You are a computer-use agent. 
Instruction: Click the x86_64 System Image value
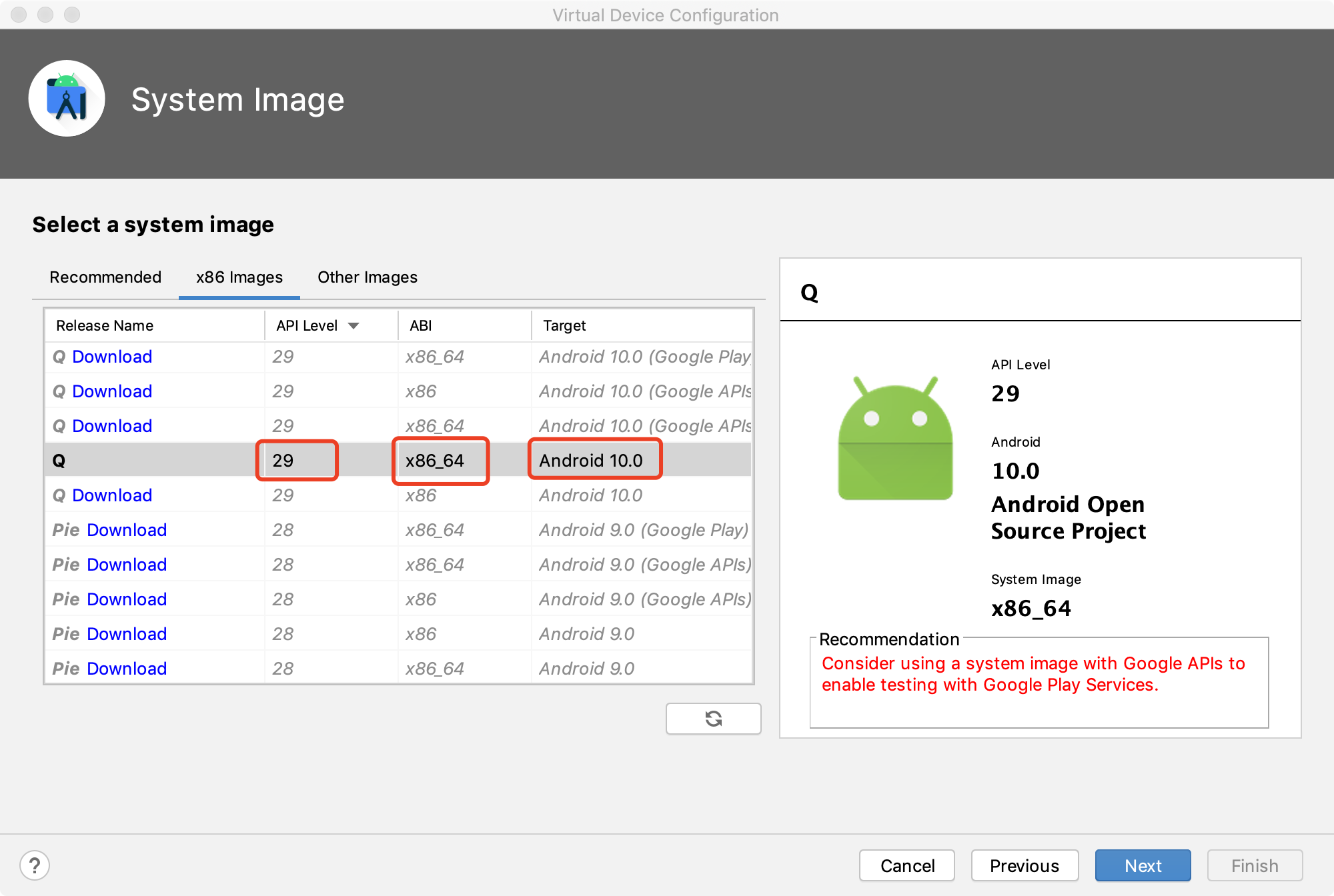pyautogui.click(x=1031, y=608)
